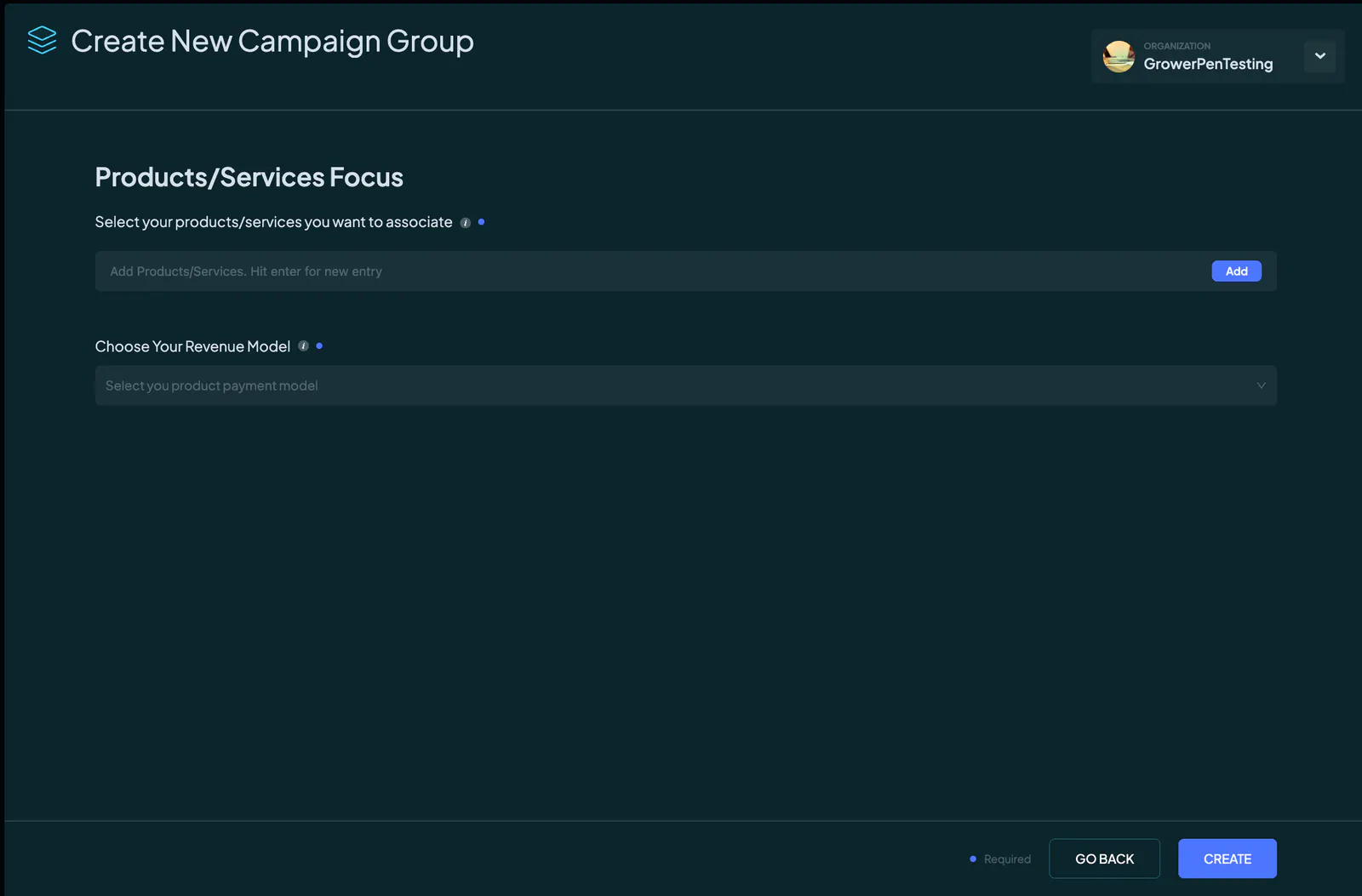The image size is (1362, 896).
Task: Click the ORGANIZATION label in header
Action: coord(1176,46)
